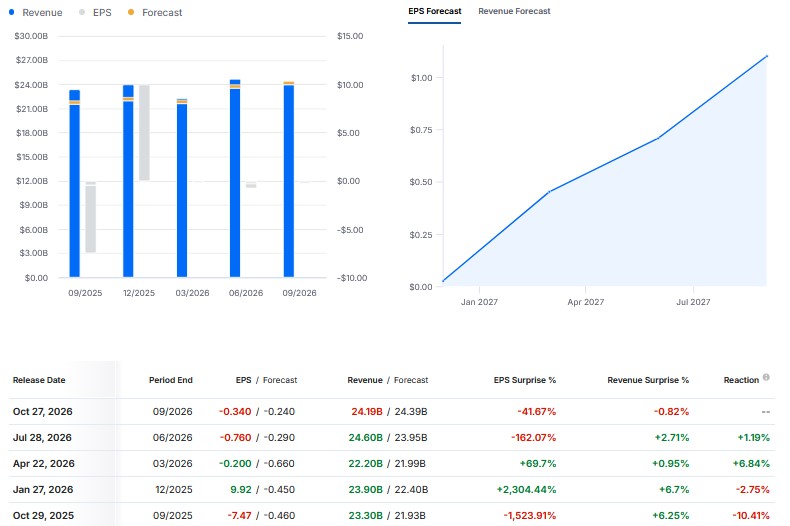Click the 12/2025 gray EPS bar
The width and height of the screenshot is (790, 526).
tap(144, 133)
